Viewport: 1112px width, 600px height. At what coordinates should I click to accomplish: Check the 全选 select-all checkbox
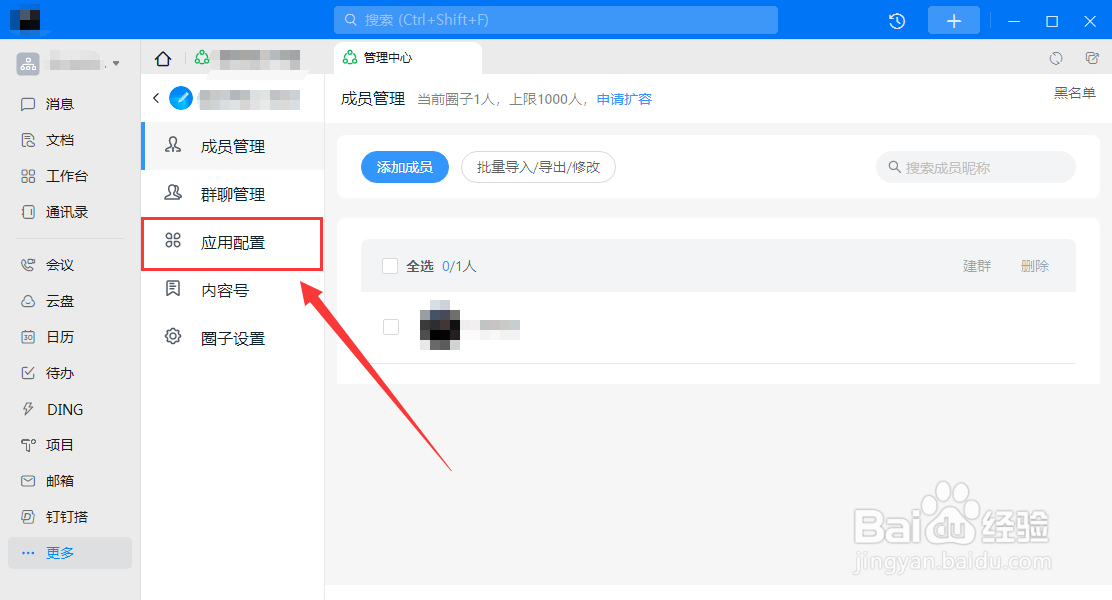[x=390, y=265]
